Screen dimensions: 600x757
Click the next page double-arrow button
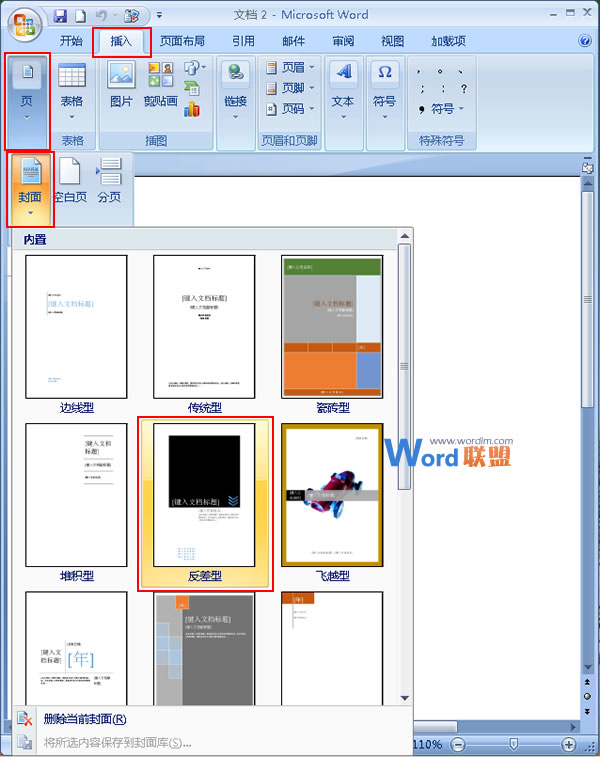click(587, 712)
